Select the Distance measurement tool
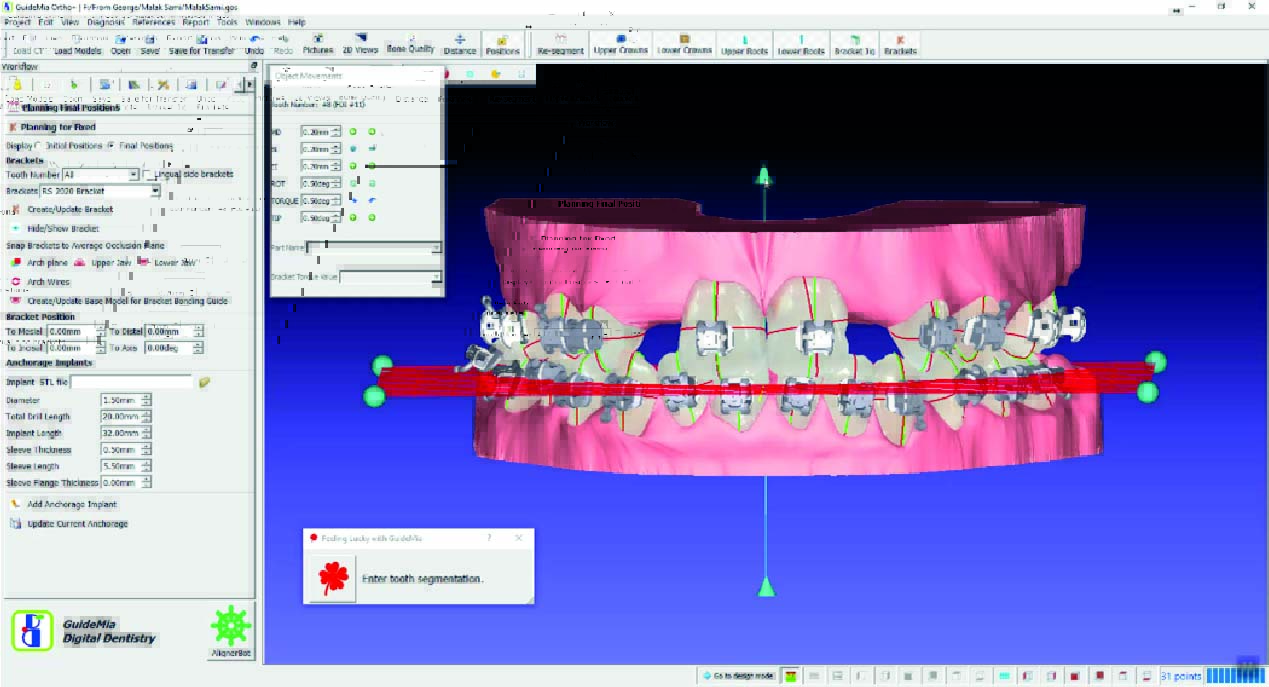 [x=460, y=45]
